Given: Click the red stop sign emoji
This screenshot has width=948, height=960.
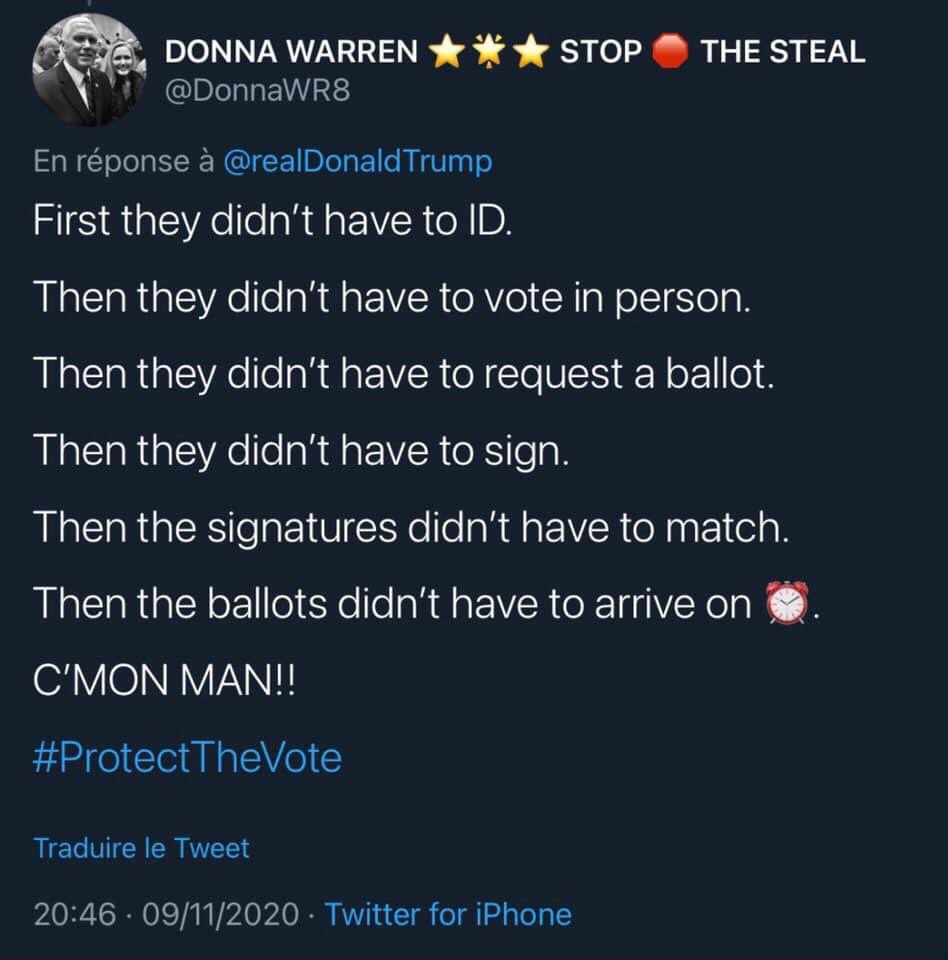Looking at the screenshot, I should coord(670,52).
